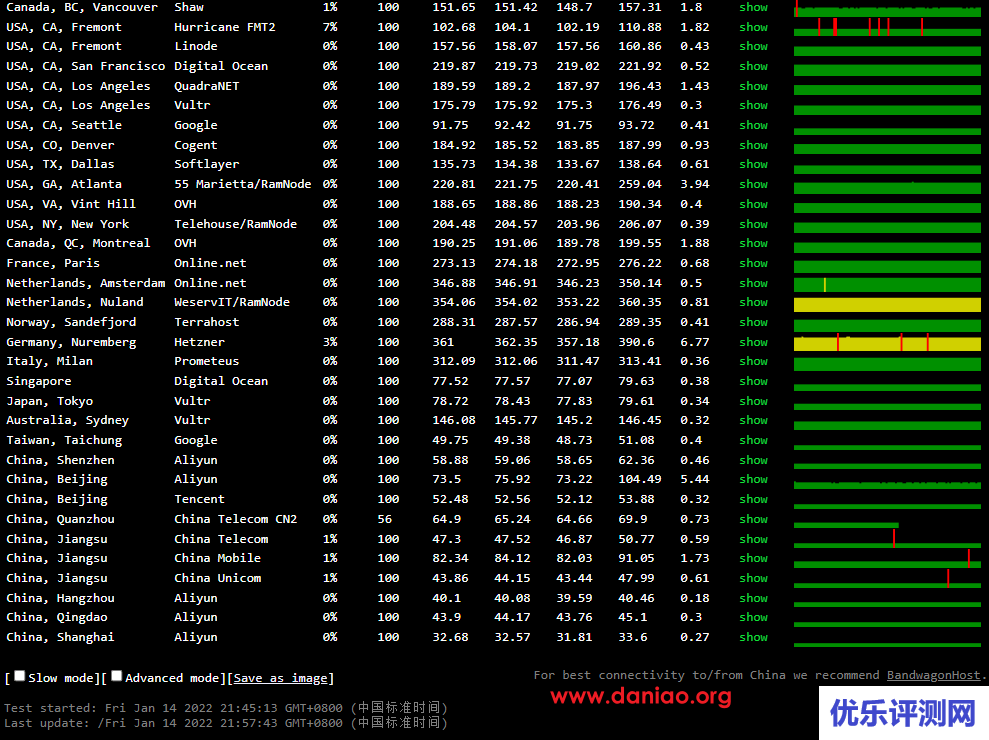Select the "QuadraNET" provider text
The image size is (989, 740).
point(207,86)
